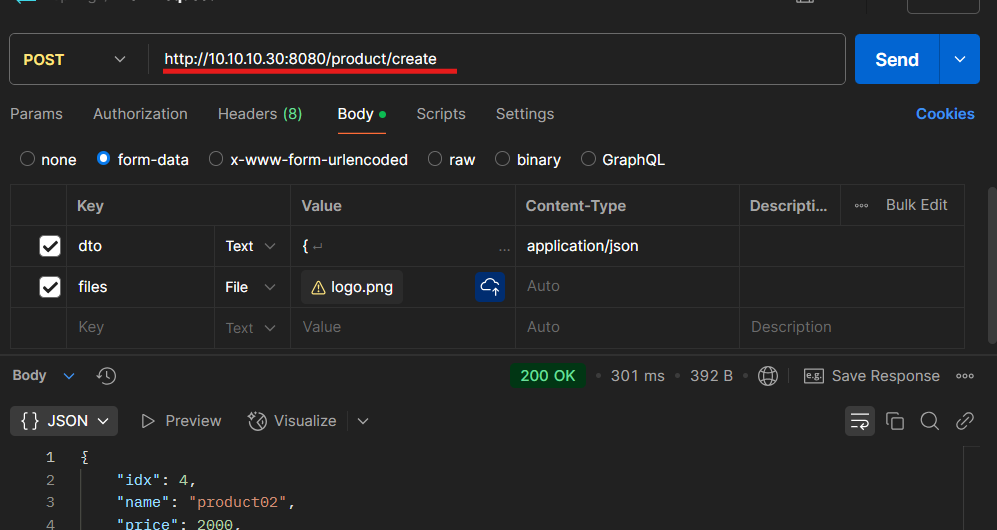997x530 pixels.
Task: Click Save Response button
Action: tap(872, 376)
